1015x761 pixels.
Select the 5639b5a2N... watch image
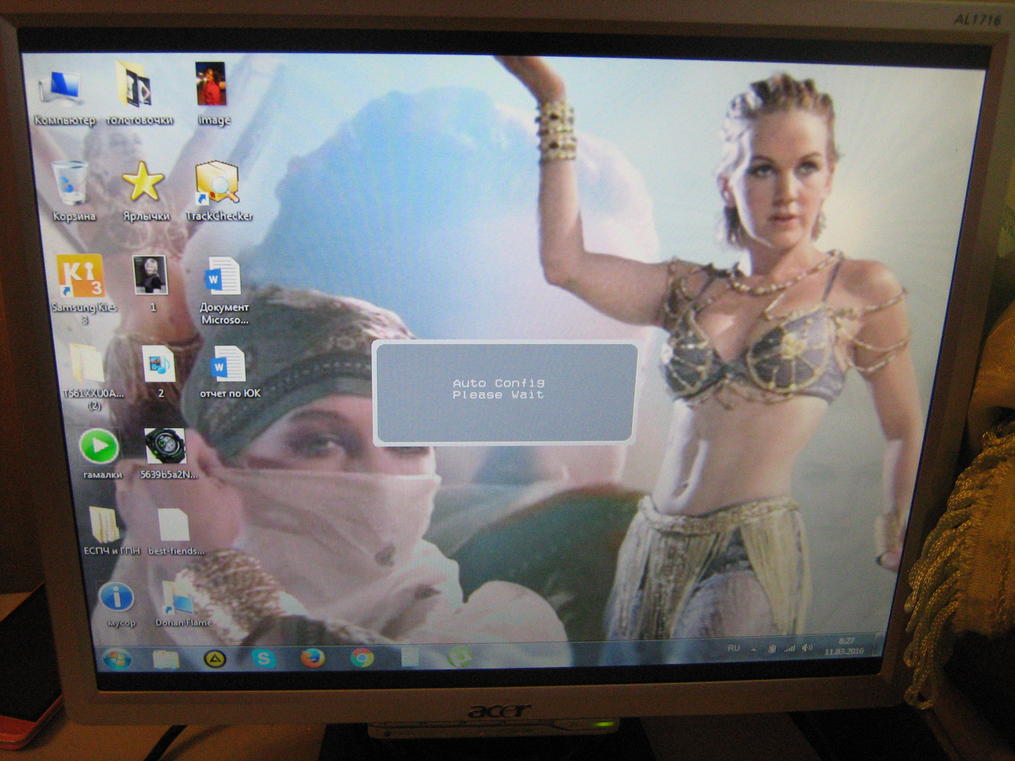(167, 454)
